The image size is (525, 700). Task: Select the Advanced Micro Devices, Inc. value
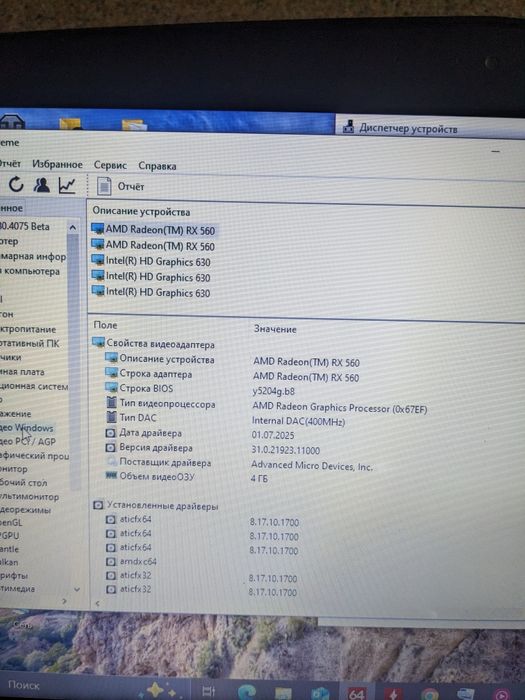pyautogui.click(x=312, y=466)
